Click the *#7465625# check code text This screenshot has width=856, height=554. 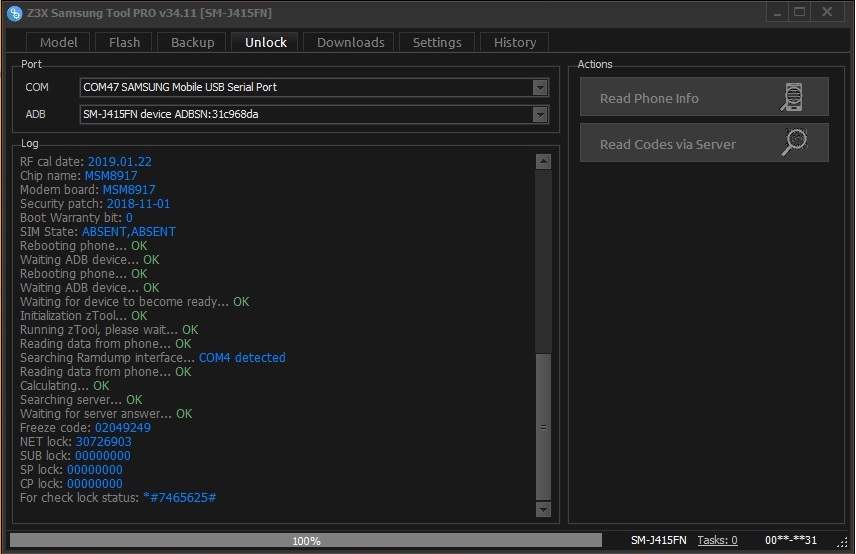pos(180,498)
